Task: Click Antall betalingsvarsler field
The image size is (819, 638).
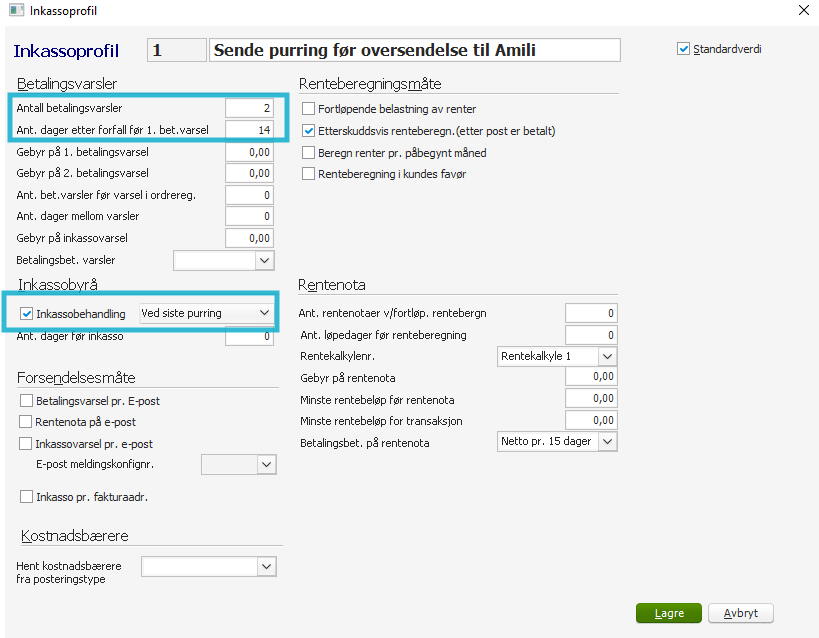Action: pyautogui.click(x=250, y=108)
